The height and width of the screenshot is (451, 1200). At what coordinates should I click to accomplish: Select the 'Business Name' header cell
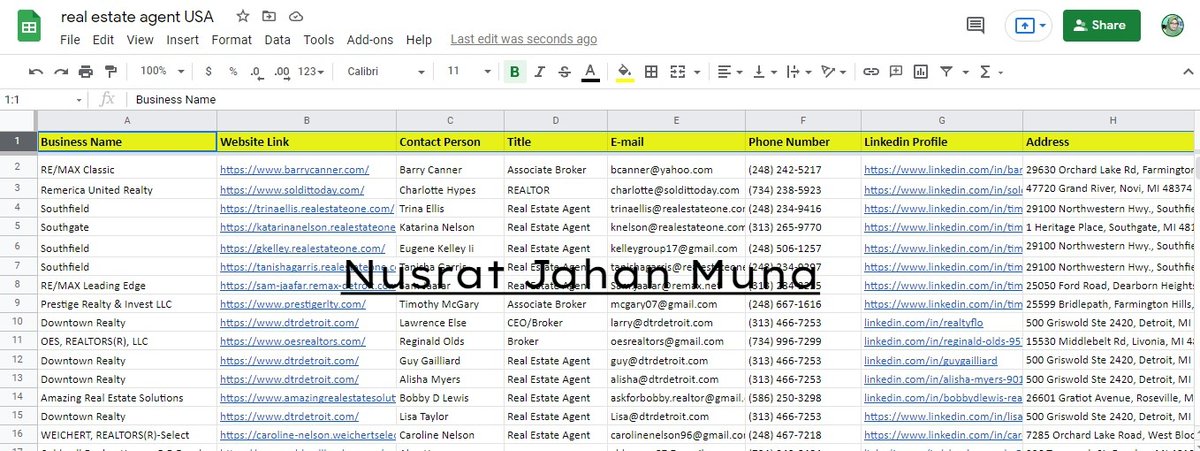click(127, 142)
